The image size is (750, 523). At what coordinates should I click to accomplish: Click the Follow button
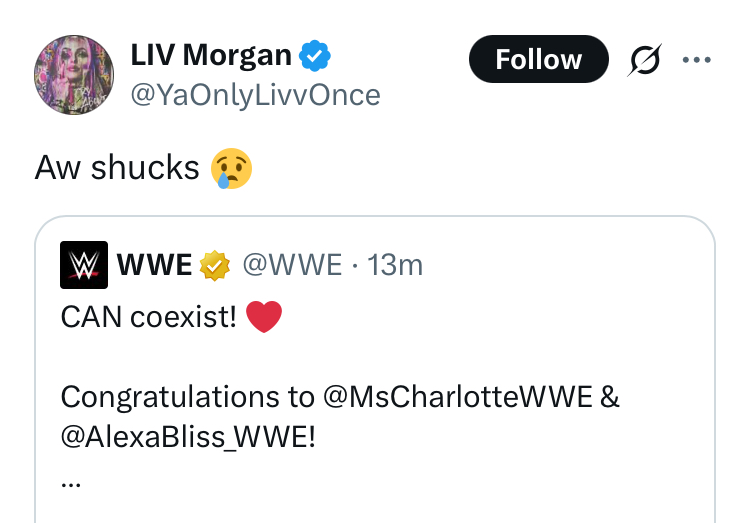(538, 59)
